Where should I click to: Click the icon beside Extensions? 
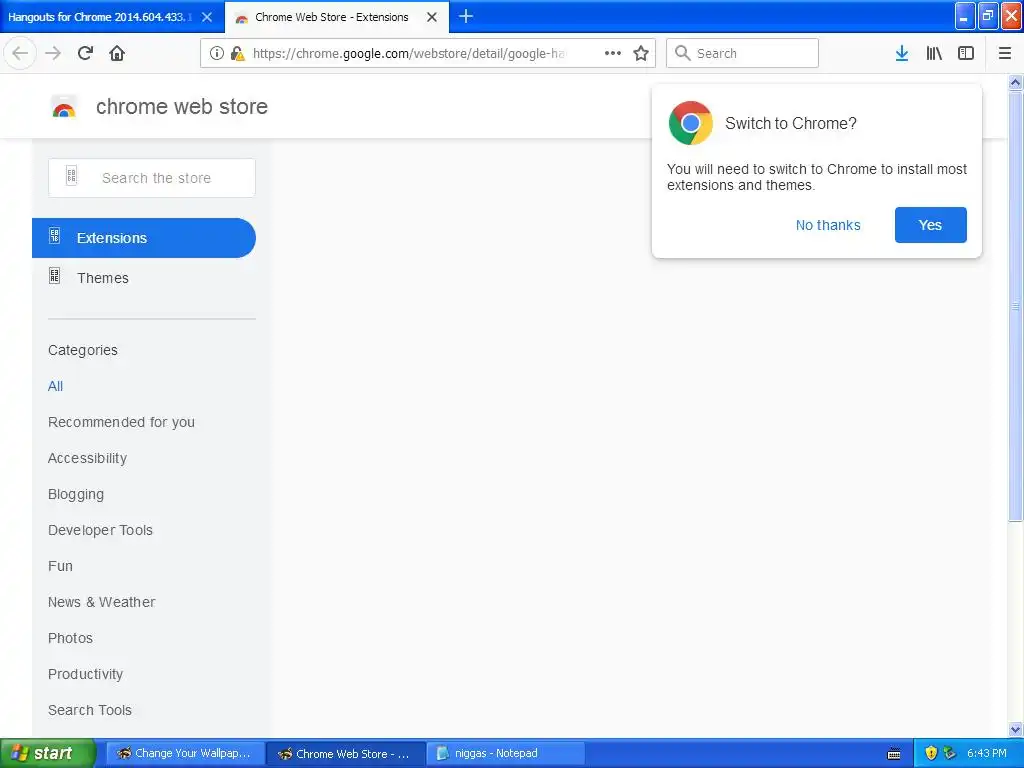[x=55, y=236]
